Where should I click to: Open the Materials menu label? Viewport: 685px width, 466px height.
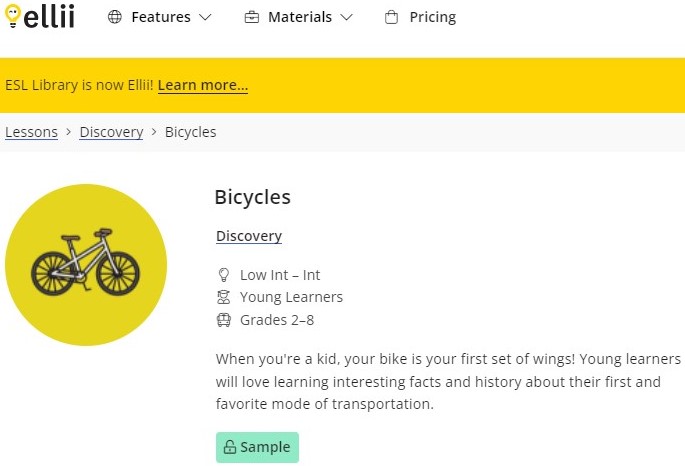point(299,18)
